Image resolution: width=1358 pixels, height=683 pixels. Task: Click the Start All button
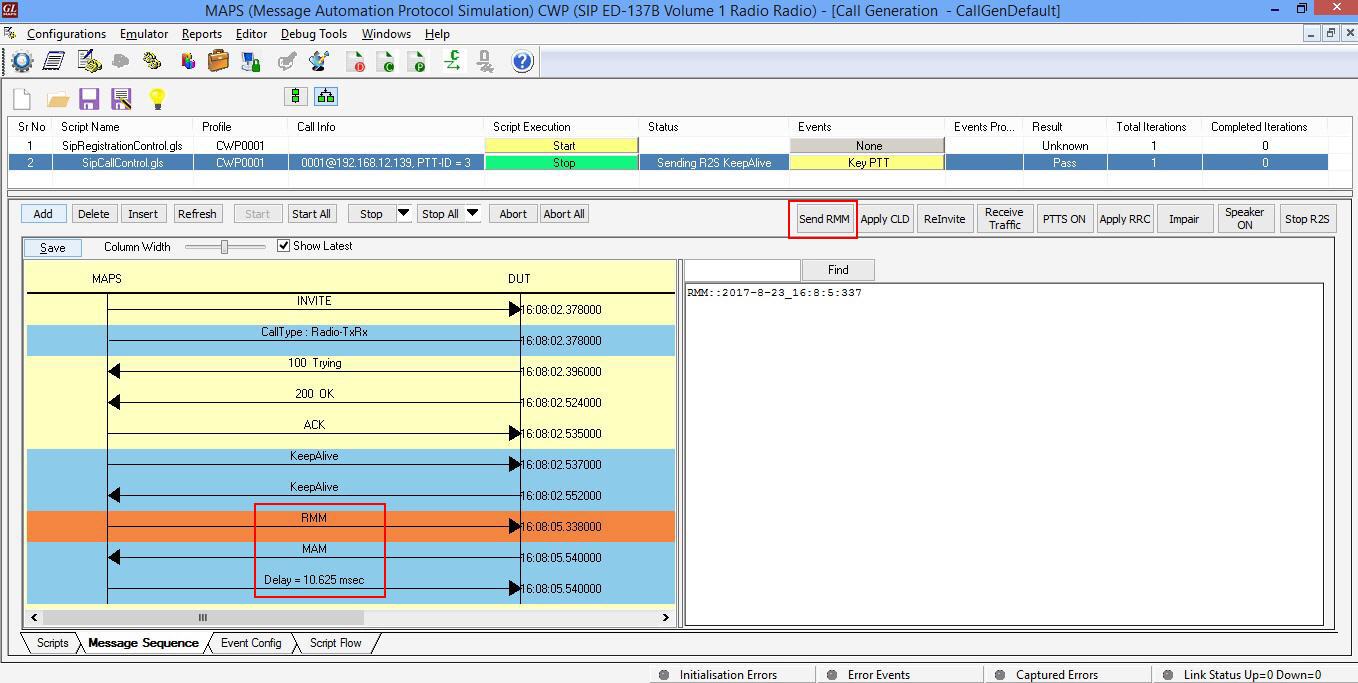click(311, 214)
